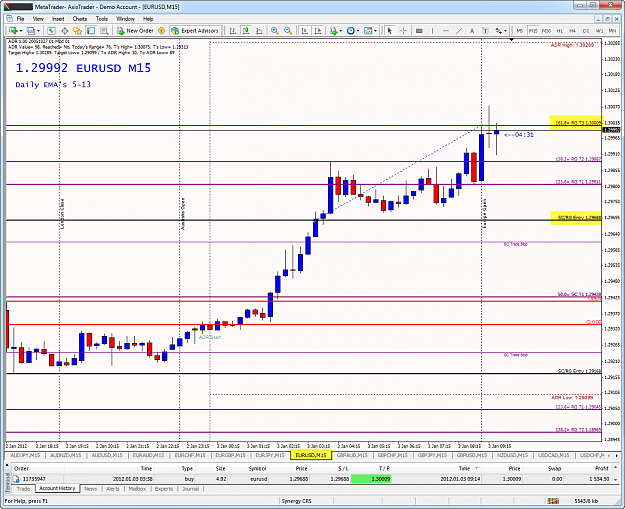Image resolution: width=625 pixels, height=509 pixels.
Task: Expand the arrows objects dropdown
Action: coord(505,31)
